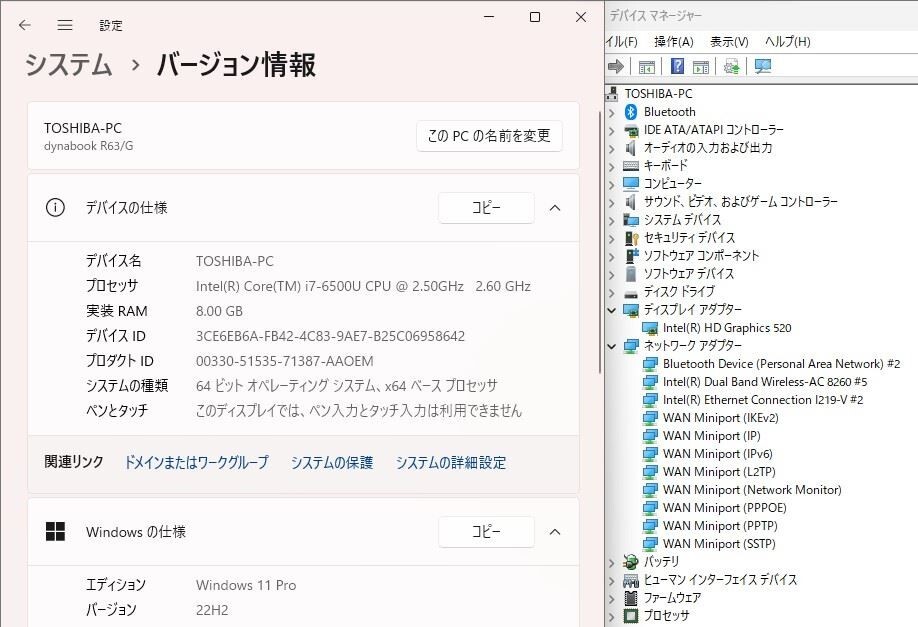Click the Settings window vertical scrollbar
Image resolution: width=918 pixels, height=627 pixels.
click(600, 241)
